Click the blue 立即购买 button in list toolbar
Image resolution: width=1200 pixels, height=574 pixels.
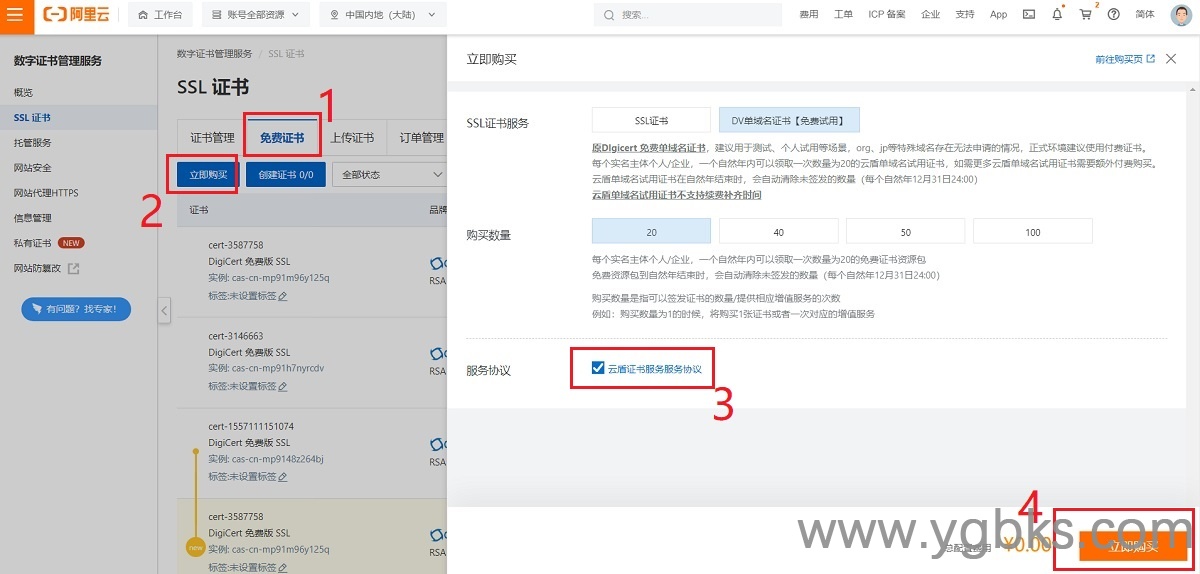209,174
